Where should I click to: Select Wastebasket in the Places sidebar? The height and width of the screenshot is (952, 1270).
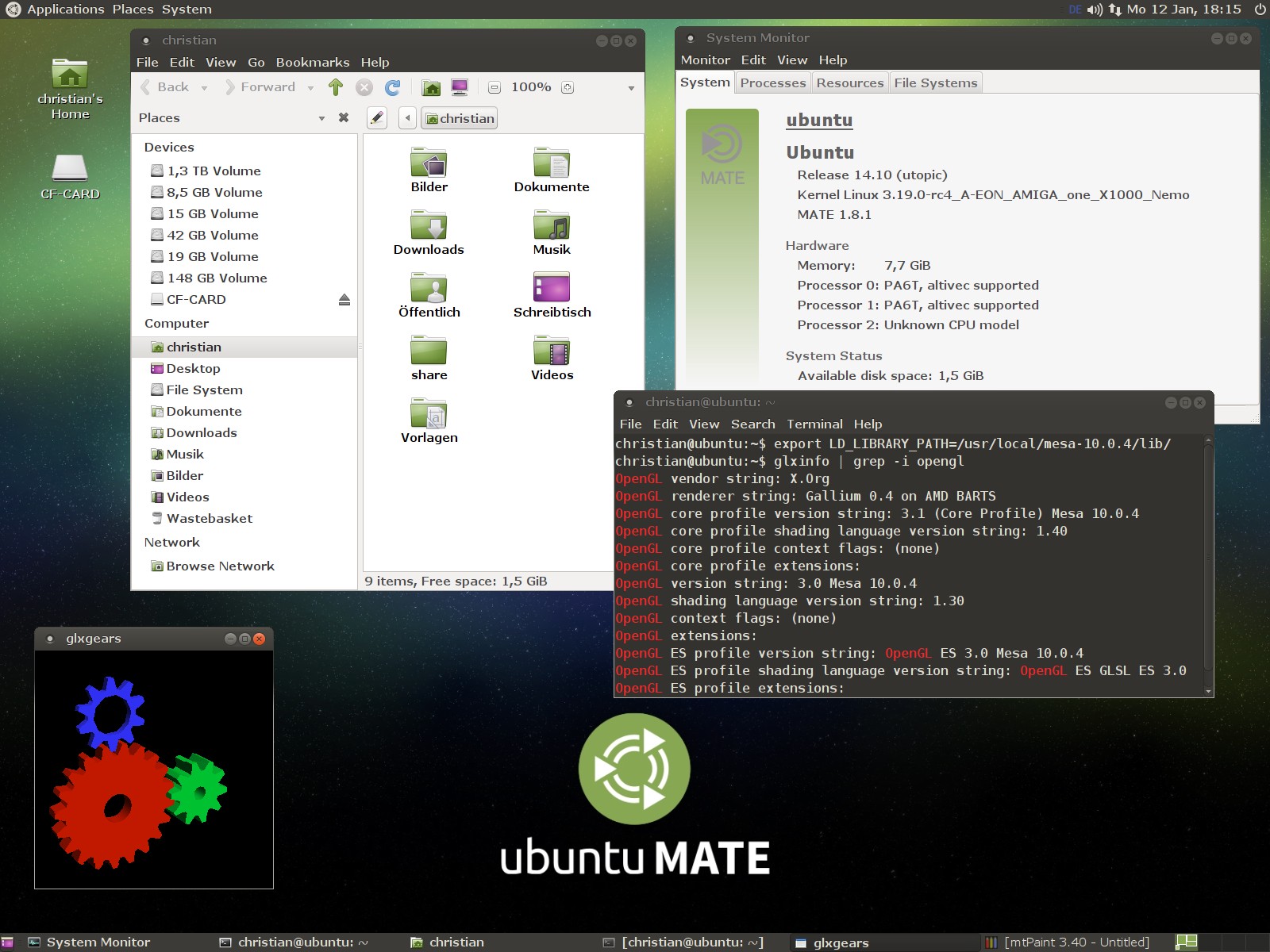(x=244, y=518)
